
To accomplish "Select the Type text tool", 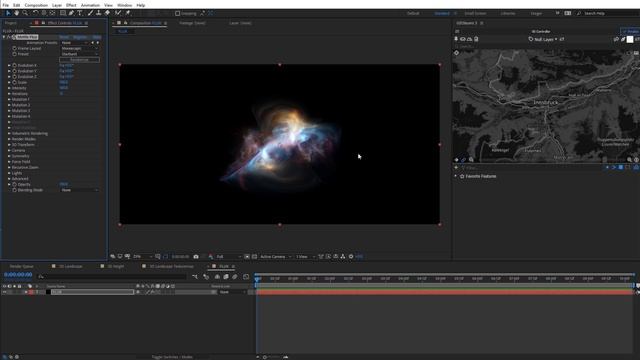I will [x=80, y=13].
